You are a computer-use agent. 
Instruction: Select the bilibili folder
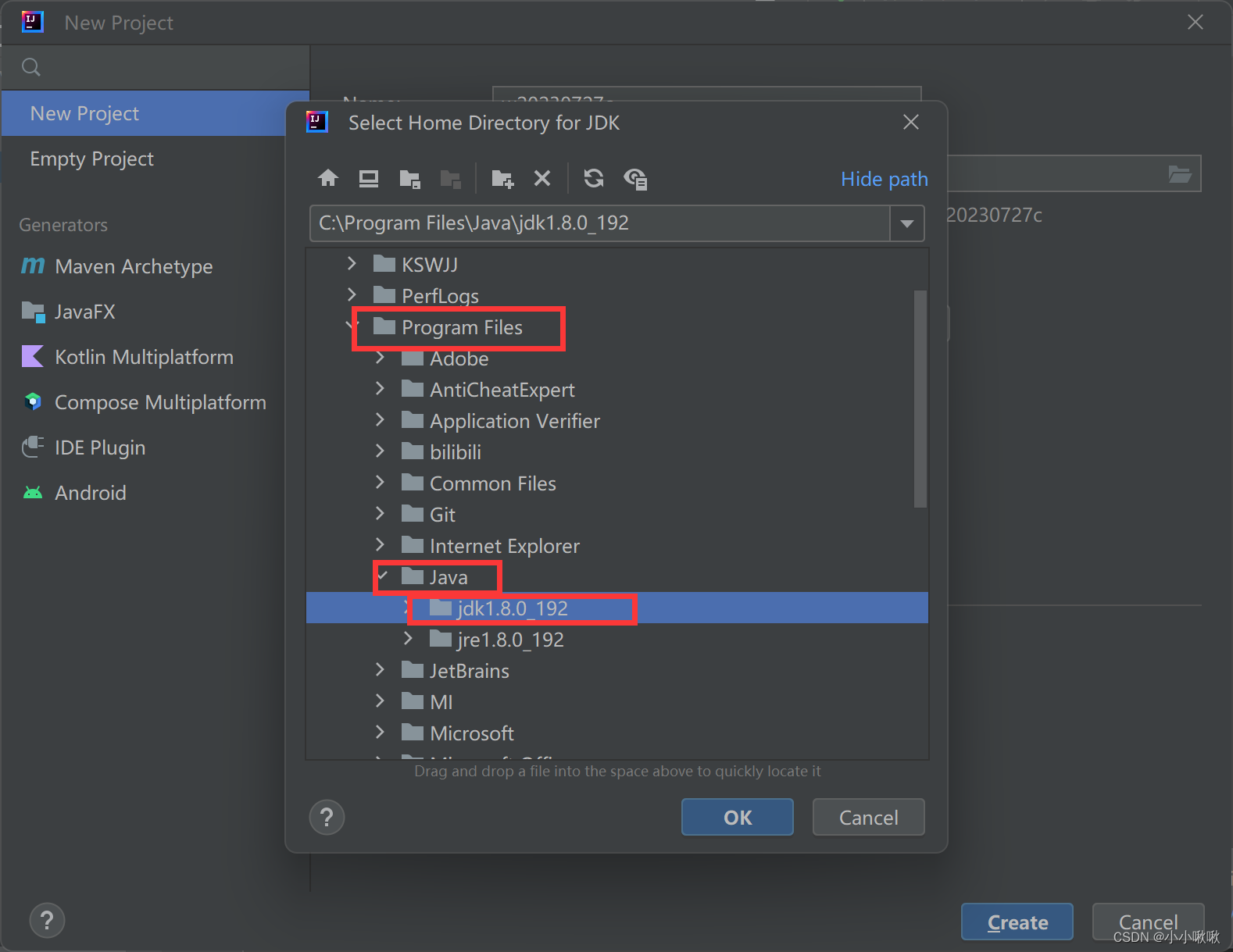[456, 452]
